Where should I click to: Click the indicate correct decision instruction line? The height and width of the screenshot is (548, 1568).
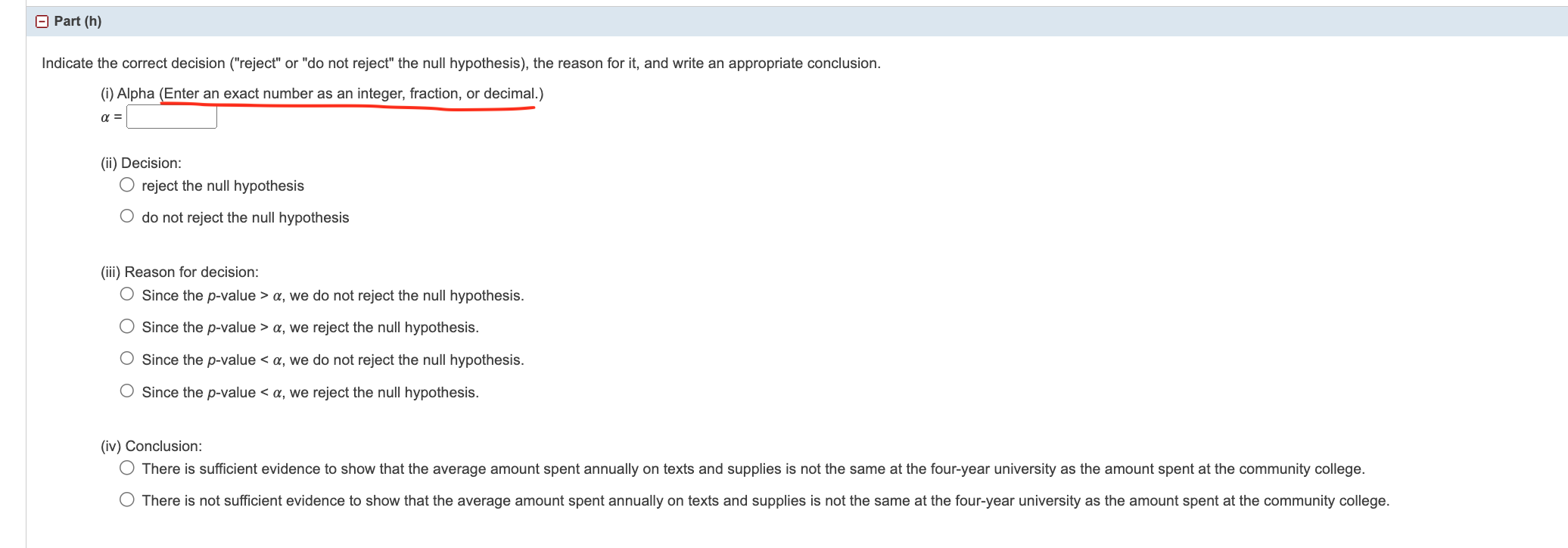(x=460, y=63)
